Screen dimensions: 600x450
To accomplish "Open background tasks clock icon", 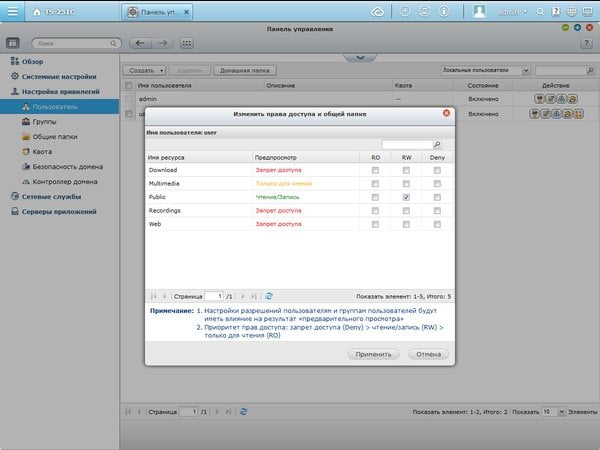I will 404,11.
